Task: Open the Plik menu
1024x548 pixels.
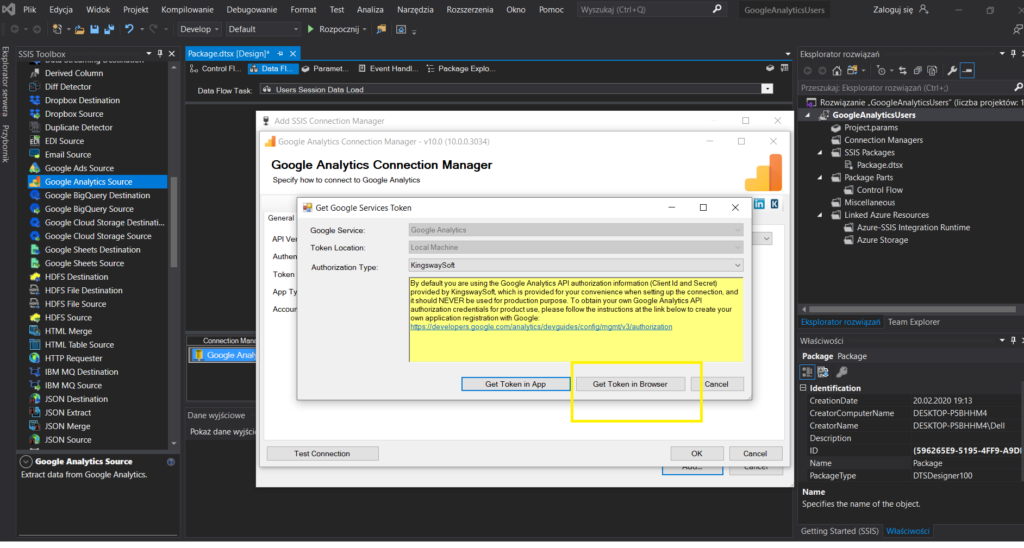Action: pyautogui.click(x=29, y=10)
